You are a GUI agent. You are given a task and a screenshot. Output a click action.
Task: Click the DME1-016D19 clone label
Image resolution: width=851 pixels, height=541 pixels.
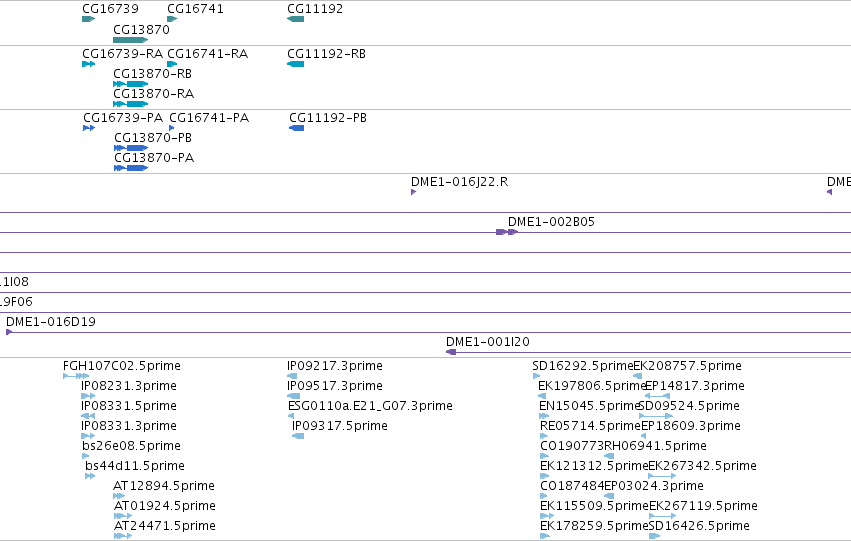click(51, 322)
